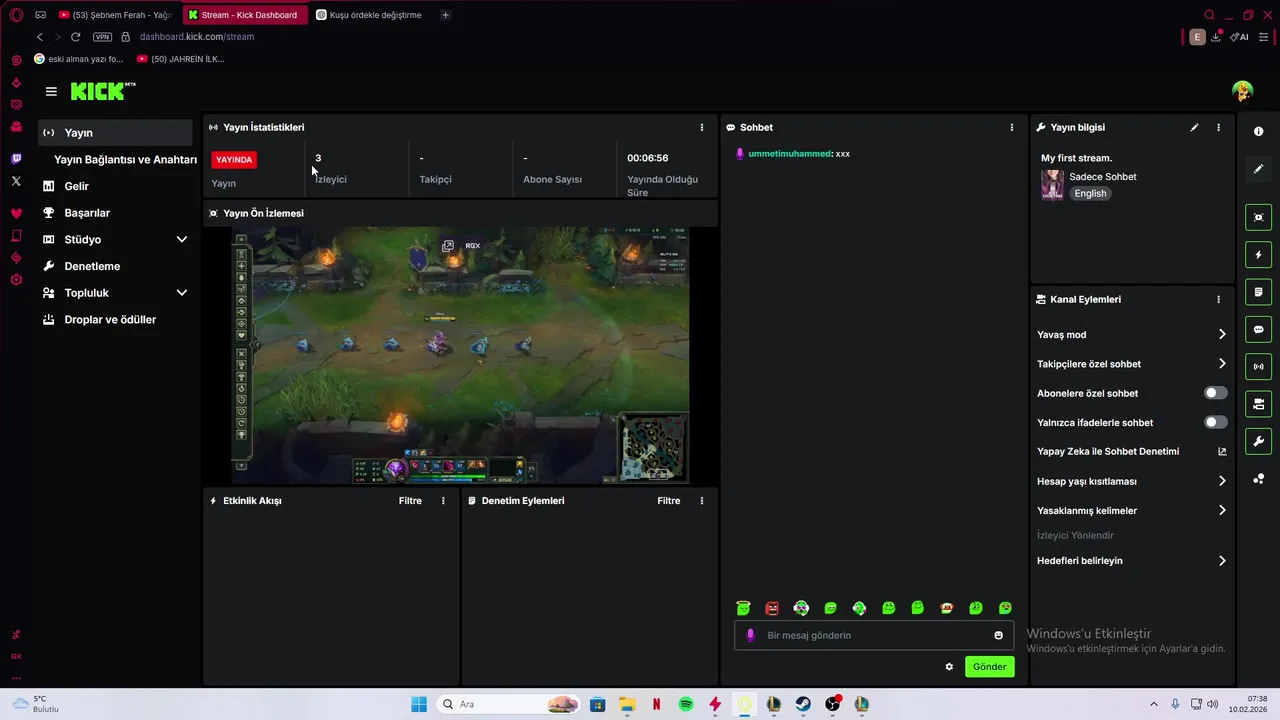Viewport: 1280px width, 720px height.
Task: Click the Gönder send button
Action: coord(989,667)
